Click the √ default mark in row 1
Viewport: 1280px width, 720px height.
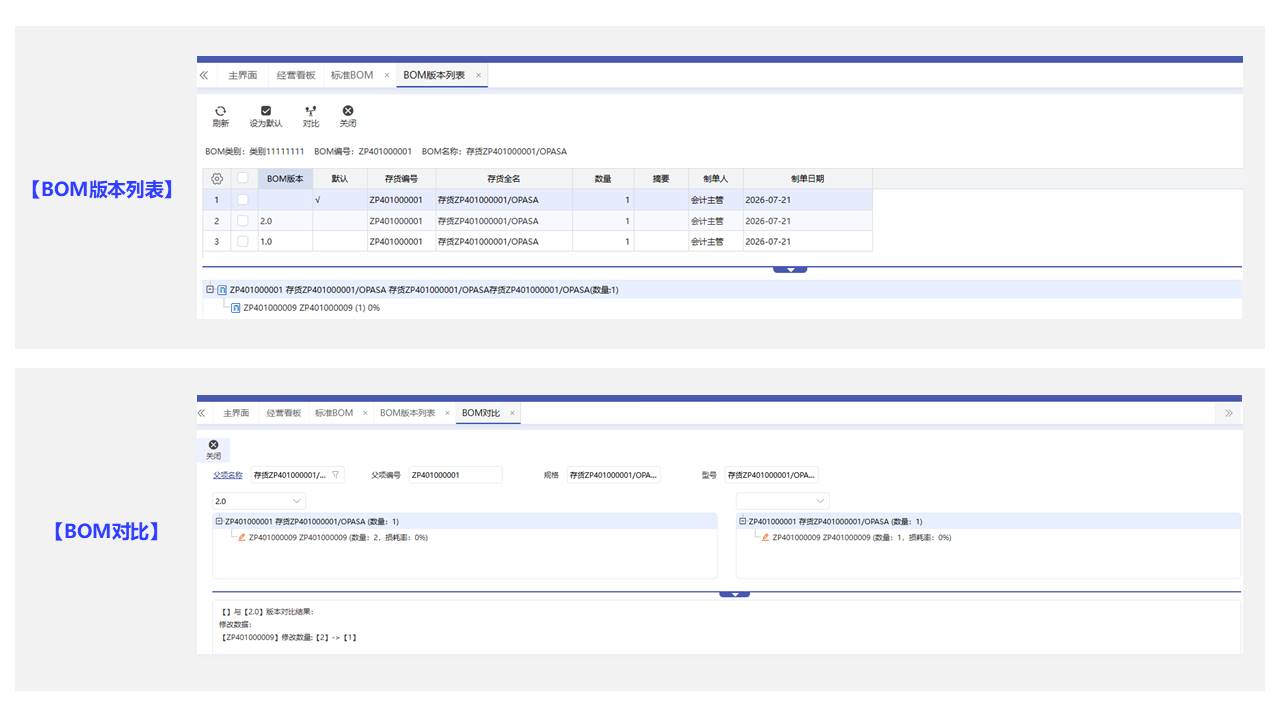pyautogui.click(x=317, y=200)
